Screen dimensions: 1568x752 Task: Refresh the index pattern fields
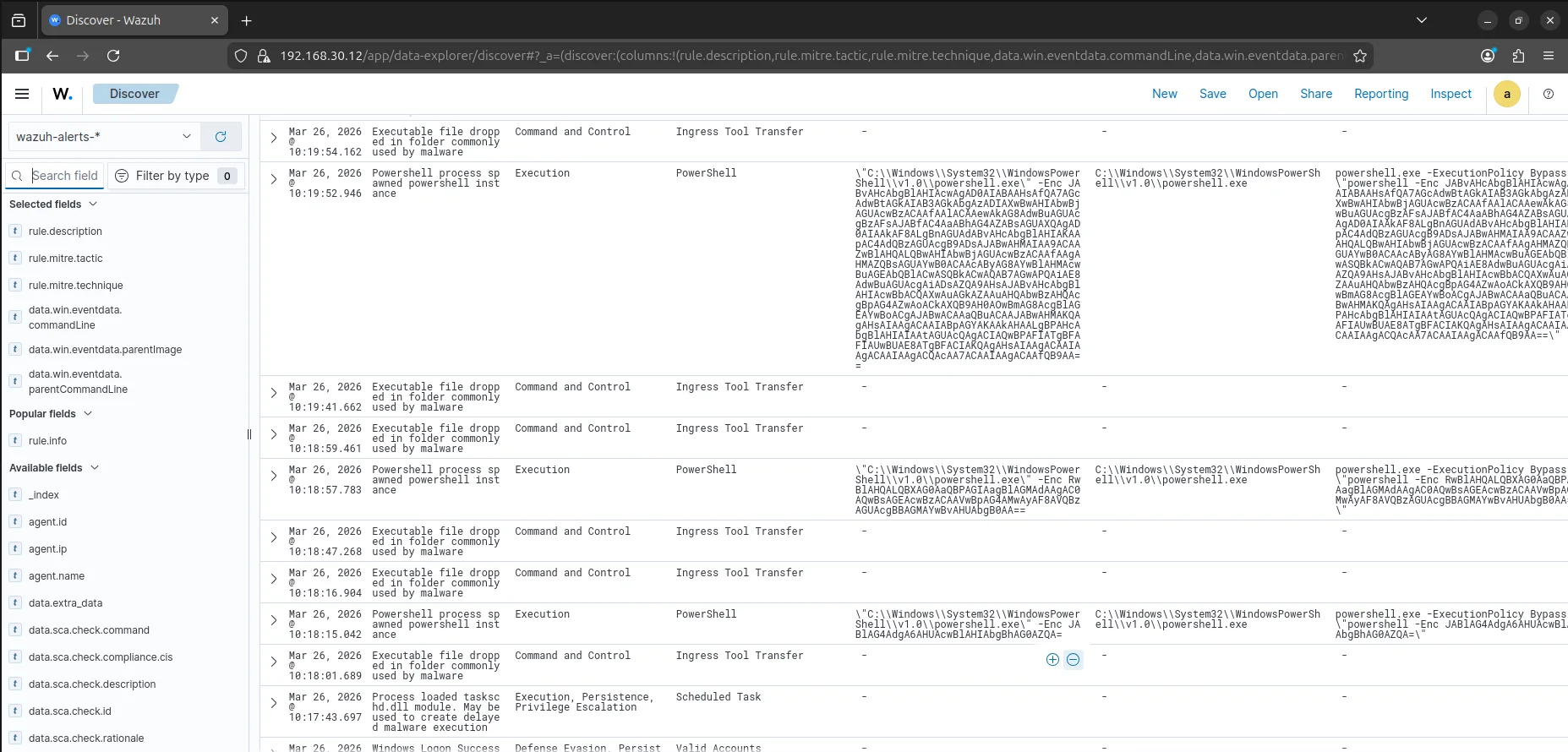(221, 137)
